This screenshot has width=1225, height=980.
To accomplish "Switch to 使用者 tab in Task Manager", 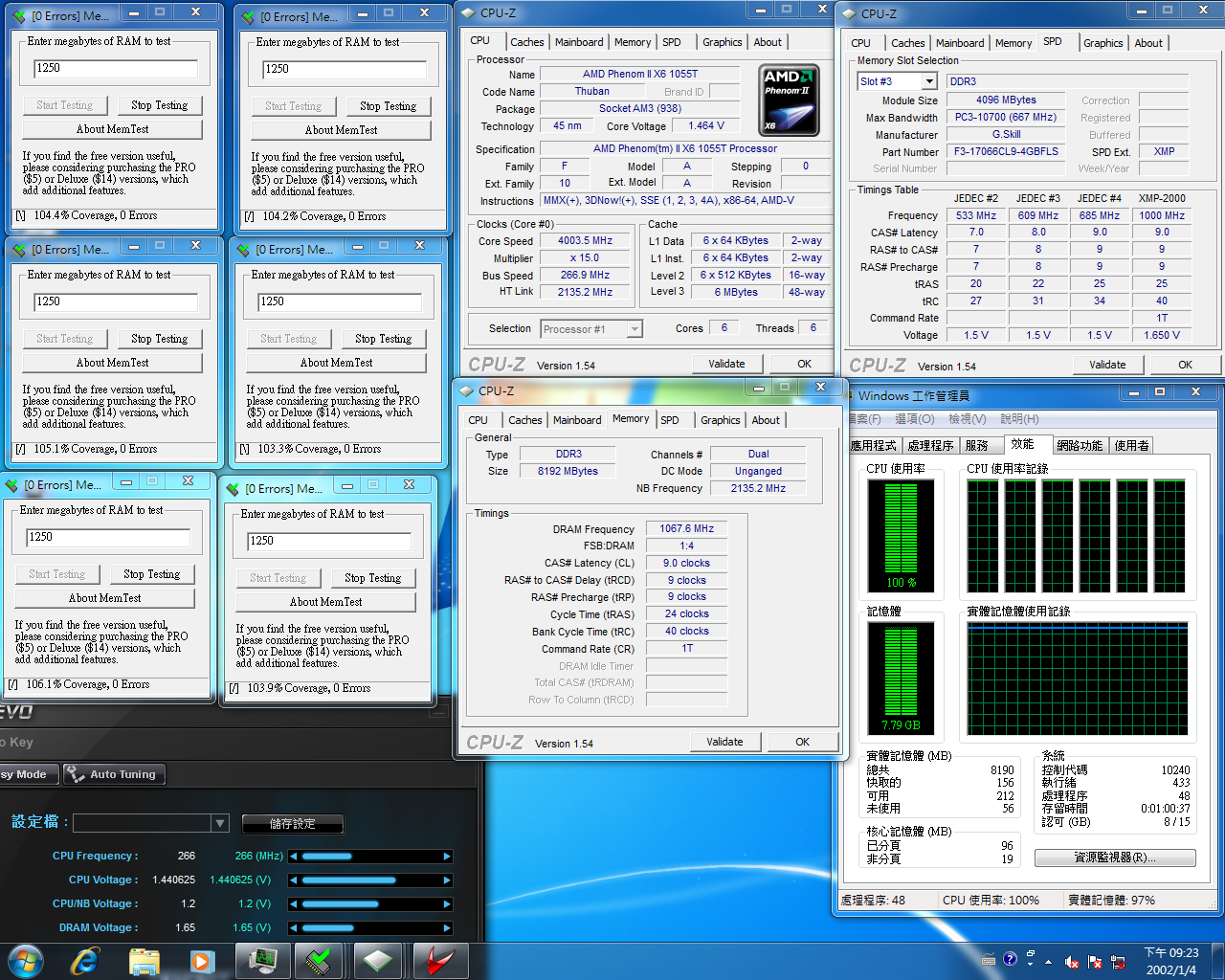I will point(1131,446).
